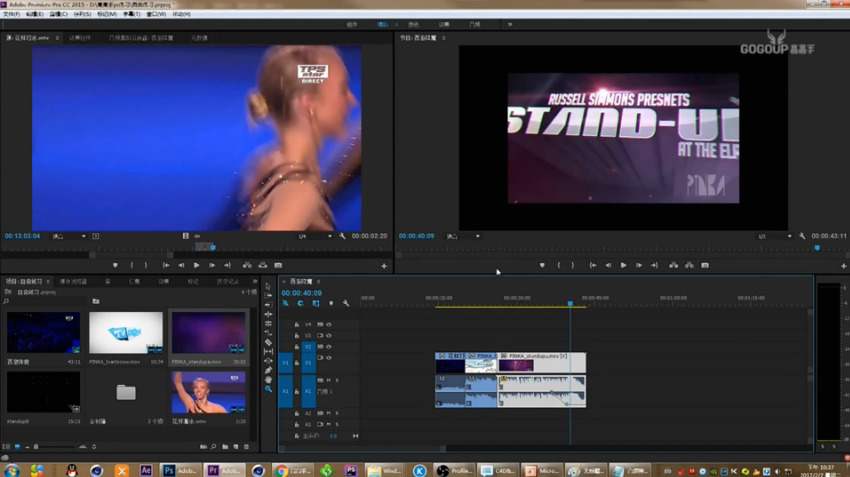Toggle V2 track visibility eye
Image resolution: width=850 pixels, height=477 pixels.
pos(329,347)
